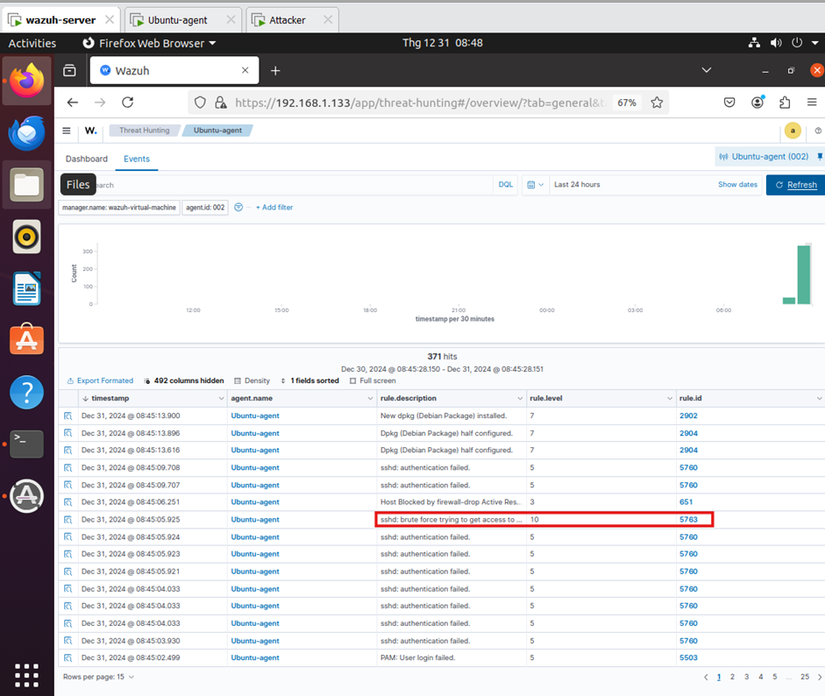Screen dimensions: 825x696
Task: Click Show dates link
Action: [x=738, y=185]
